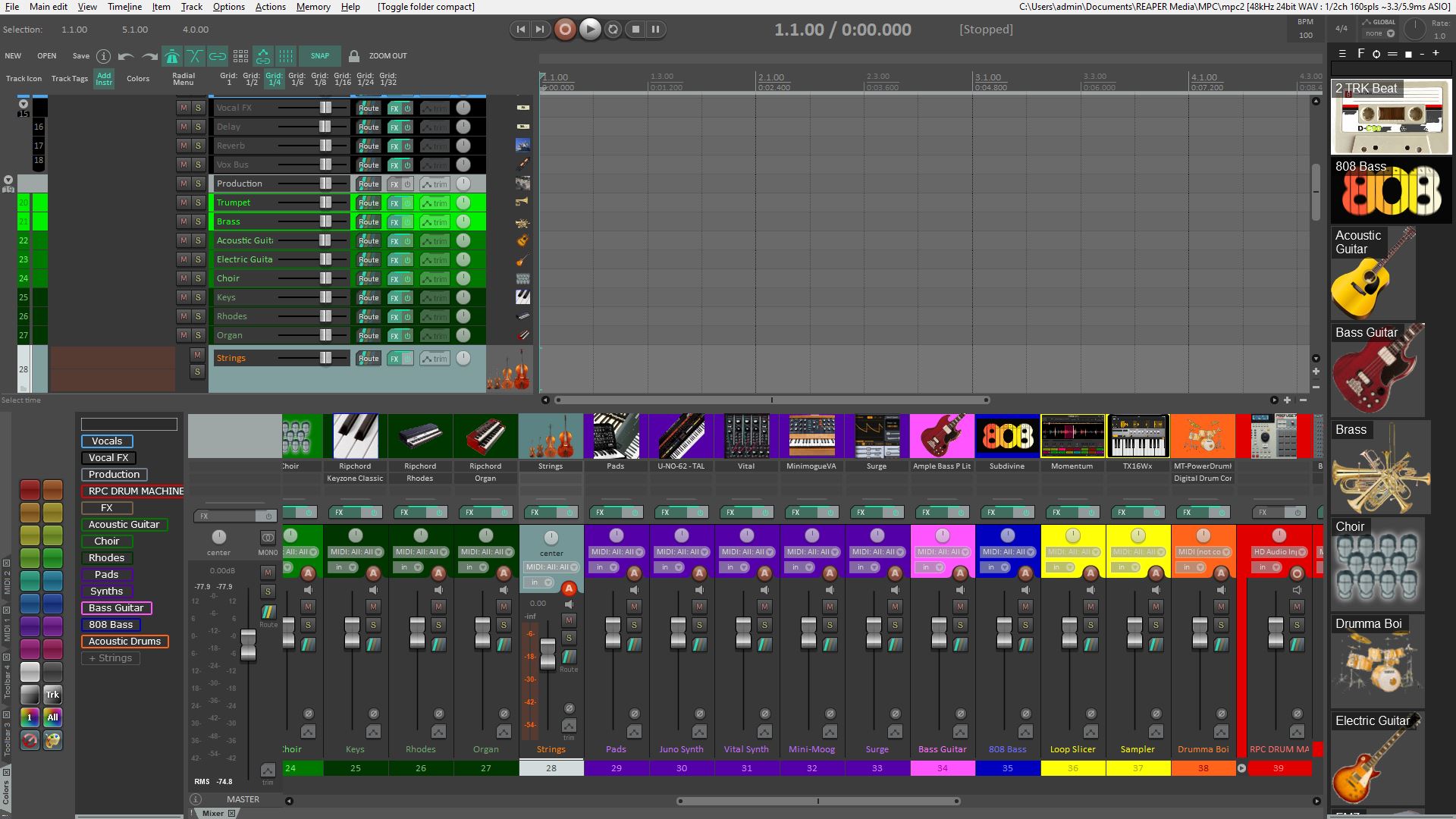Open the 'in' monitor dropdown on Keys strip
Viewport: 1456px width, 819px height.
344,567
